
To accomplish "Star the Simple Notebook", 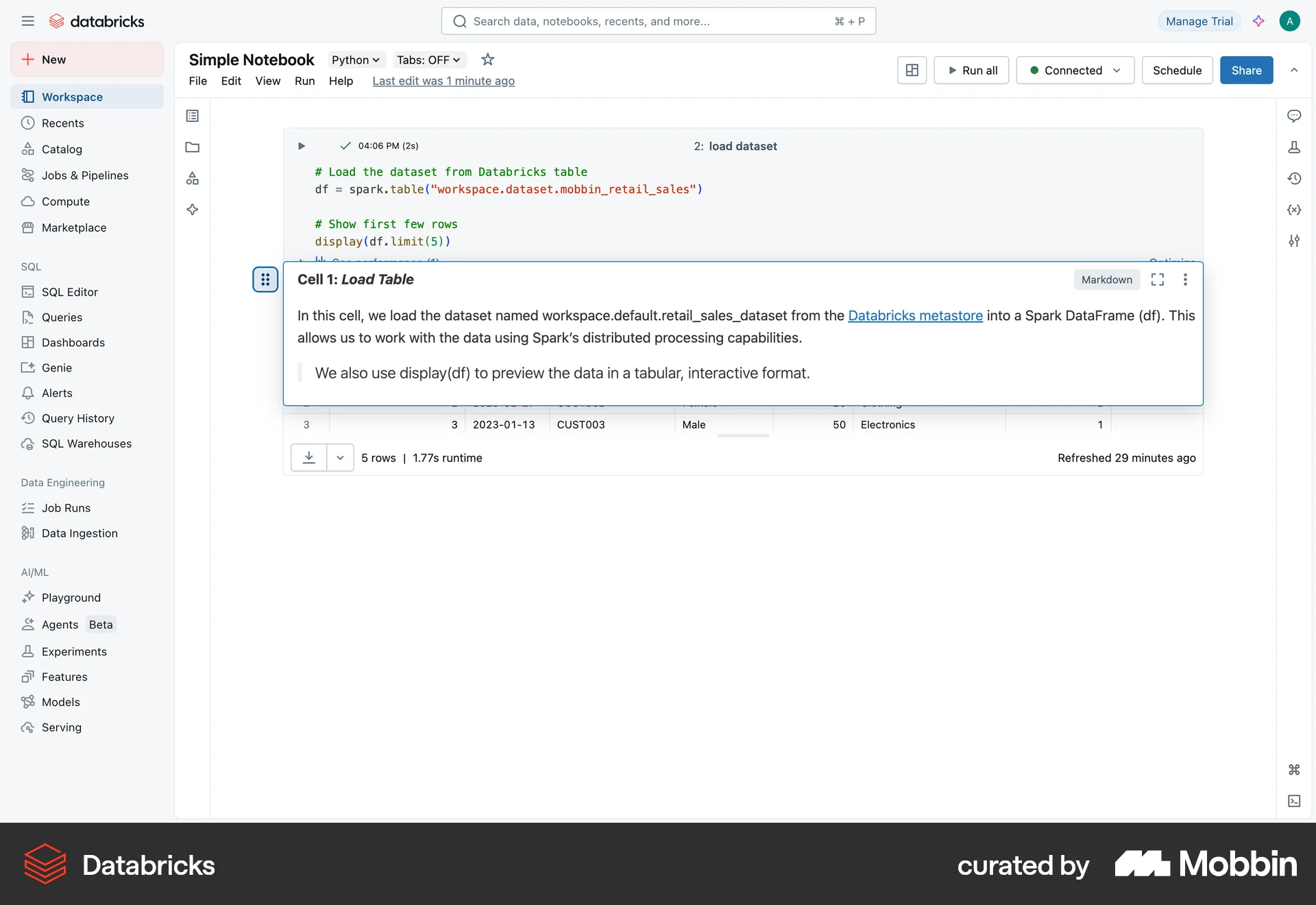I will [x=487, y=60].
